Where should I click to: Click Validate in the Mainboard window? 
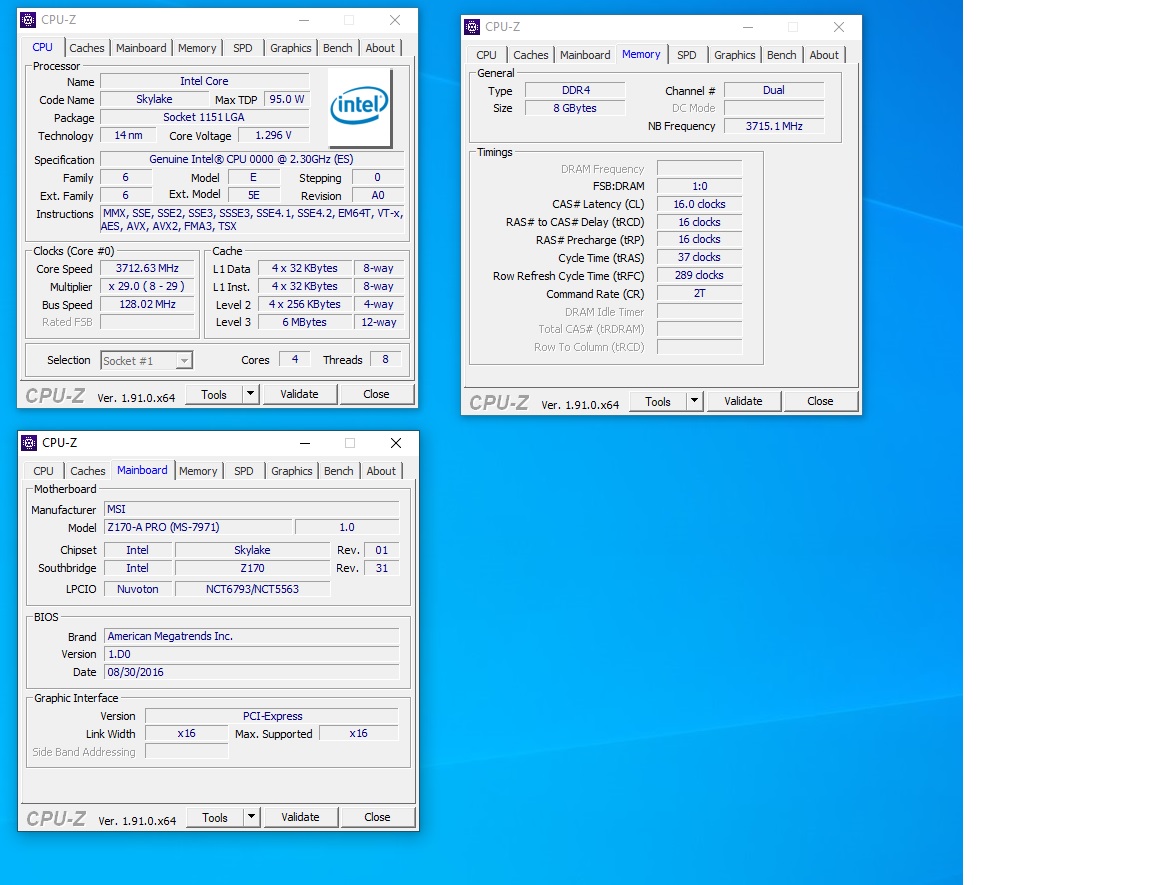300,817
